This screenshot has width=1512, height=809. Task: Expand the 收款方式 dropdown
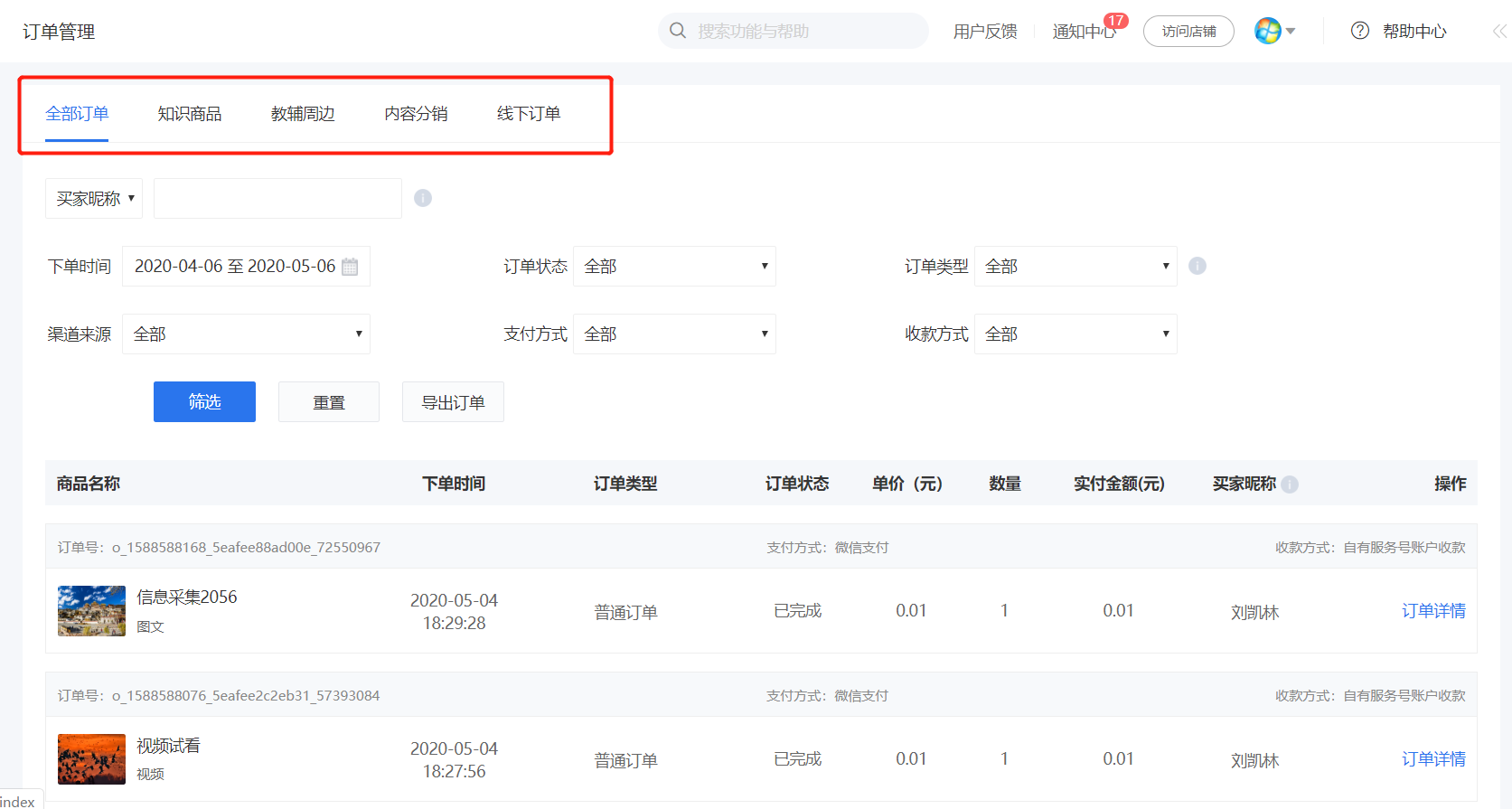[1075, 334]
